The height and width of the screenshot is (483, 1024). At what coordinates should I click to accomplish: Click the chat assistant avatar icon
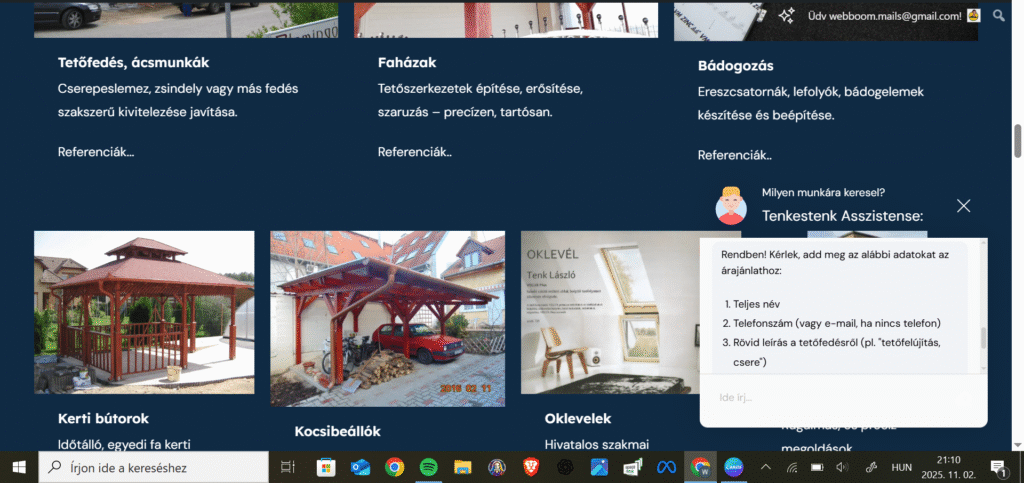(x=731, y=206)
